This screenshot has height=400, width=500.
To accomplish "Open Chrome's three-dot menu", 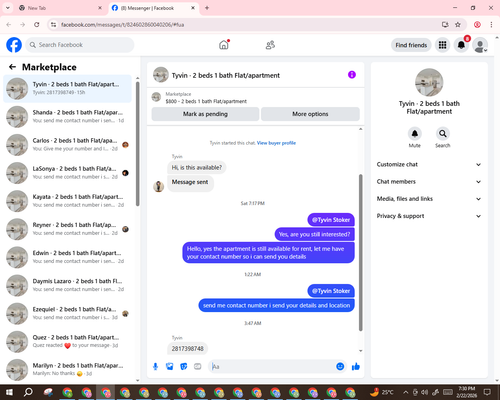I will [x=491, y=25].
